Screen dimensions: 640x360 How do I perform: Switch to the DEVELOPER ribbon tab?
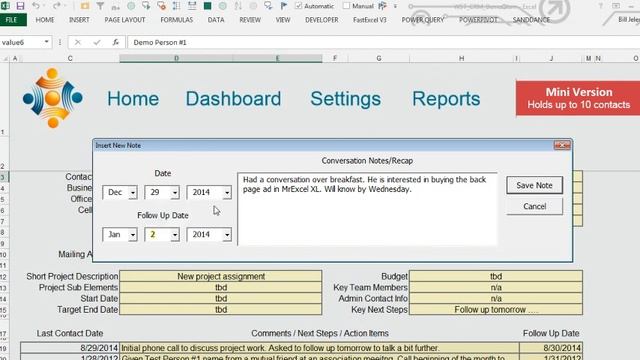(322, 20)
